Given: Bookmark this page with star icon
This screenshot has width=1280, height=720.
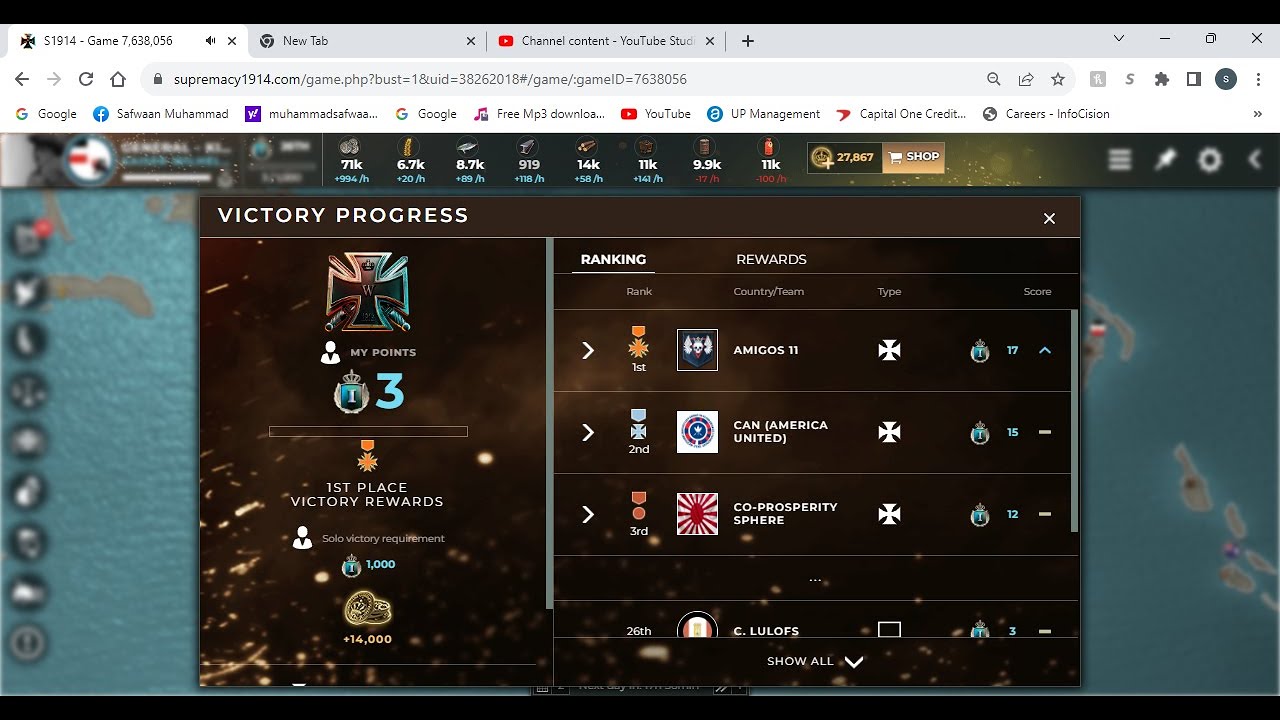Looking at the screenshot, I should 1058,79.
